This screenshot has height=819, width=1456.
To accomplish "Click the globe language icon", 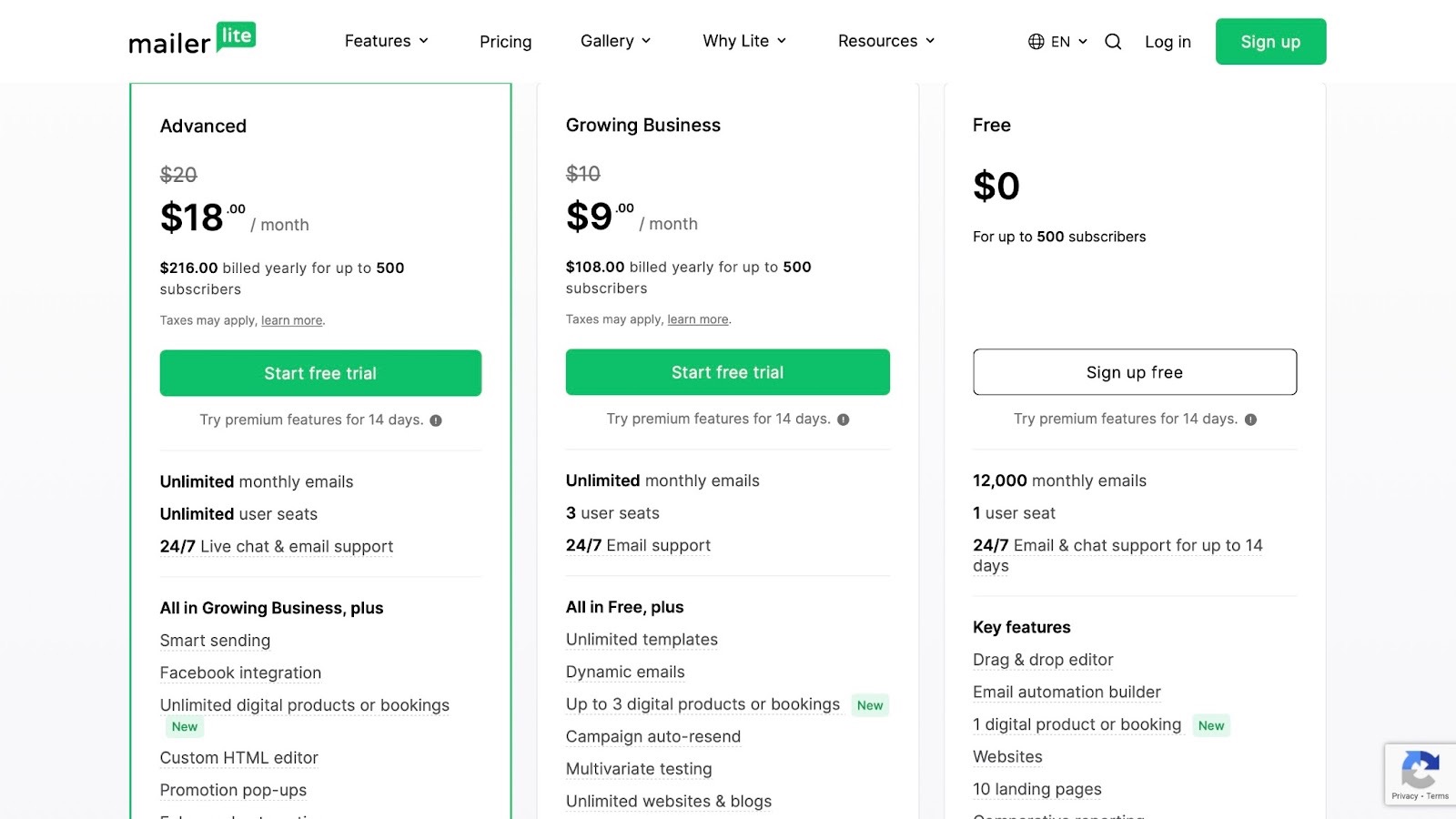I will [1036, 42].
